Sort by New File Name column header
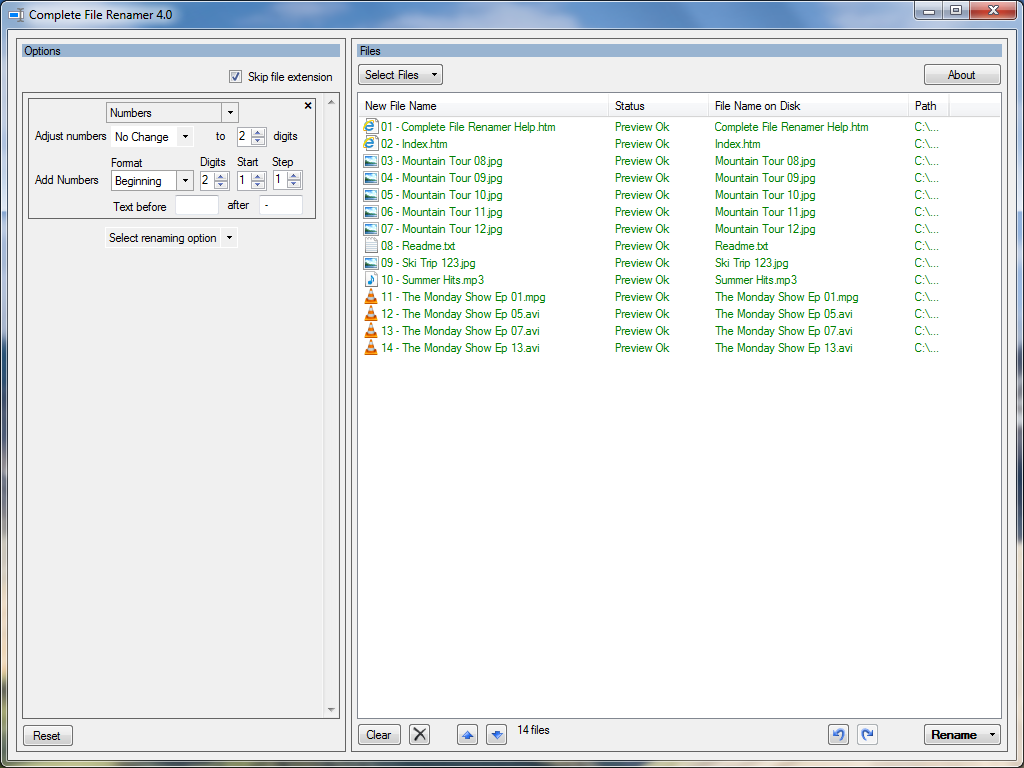 (x=483, y=106)
